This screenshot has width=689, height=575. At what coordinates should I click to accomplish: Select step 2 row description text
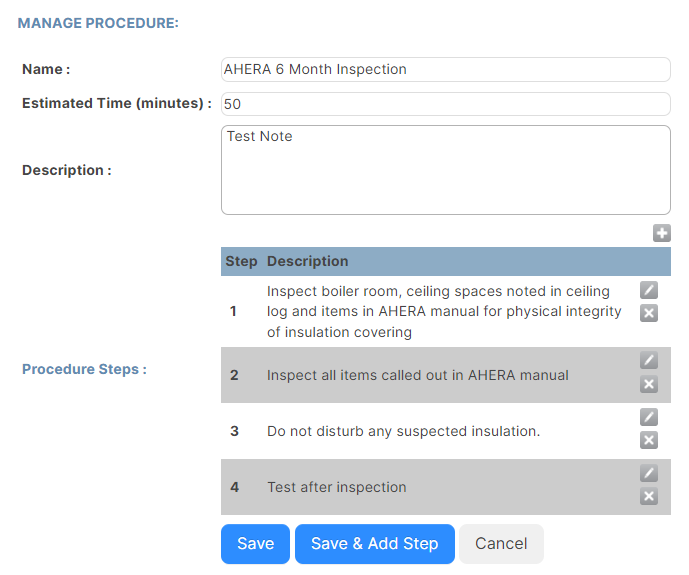(417, 375)
